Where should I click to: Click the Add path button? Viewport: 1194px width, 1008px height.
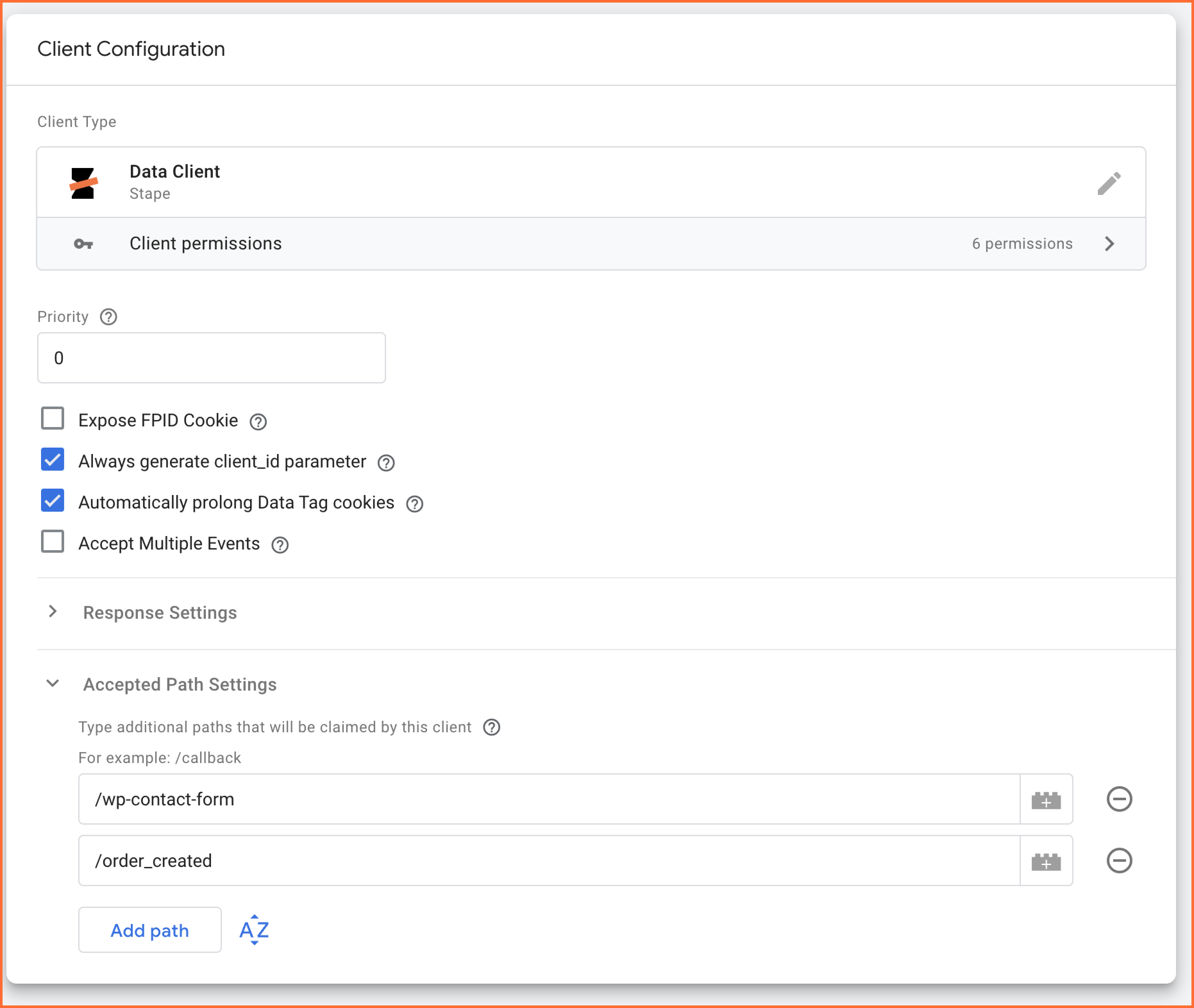pyautogui.click(x=150, y=930)
